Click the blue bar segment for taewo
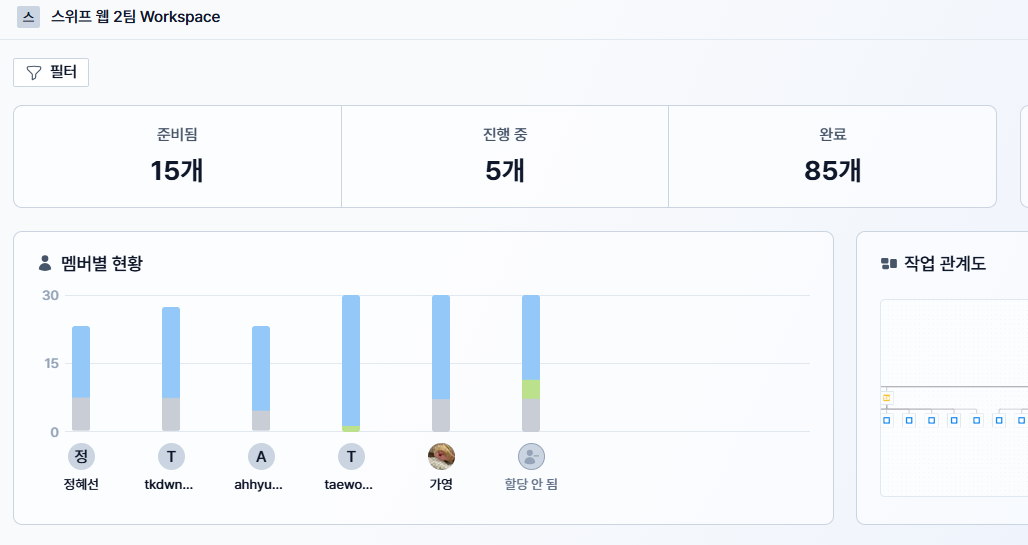The width and height of the screenshot is (1028, 545). pos(351,360)
